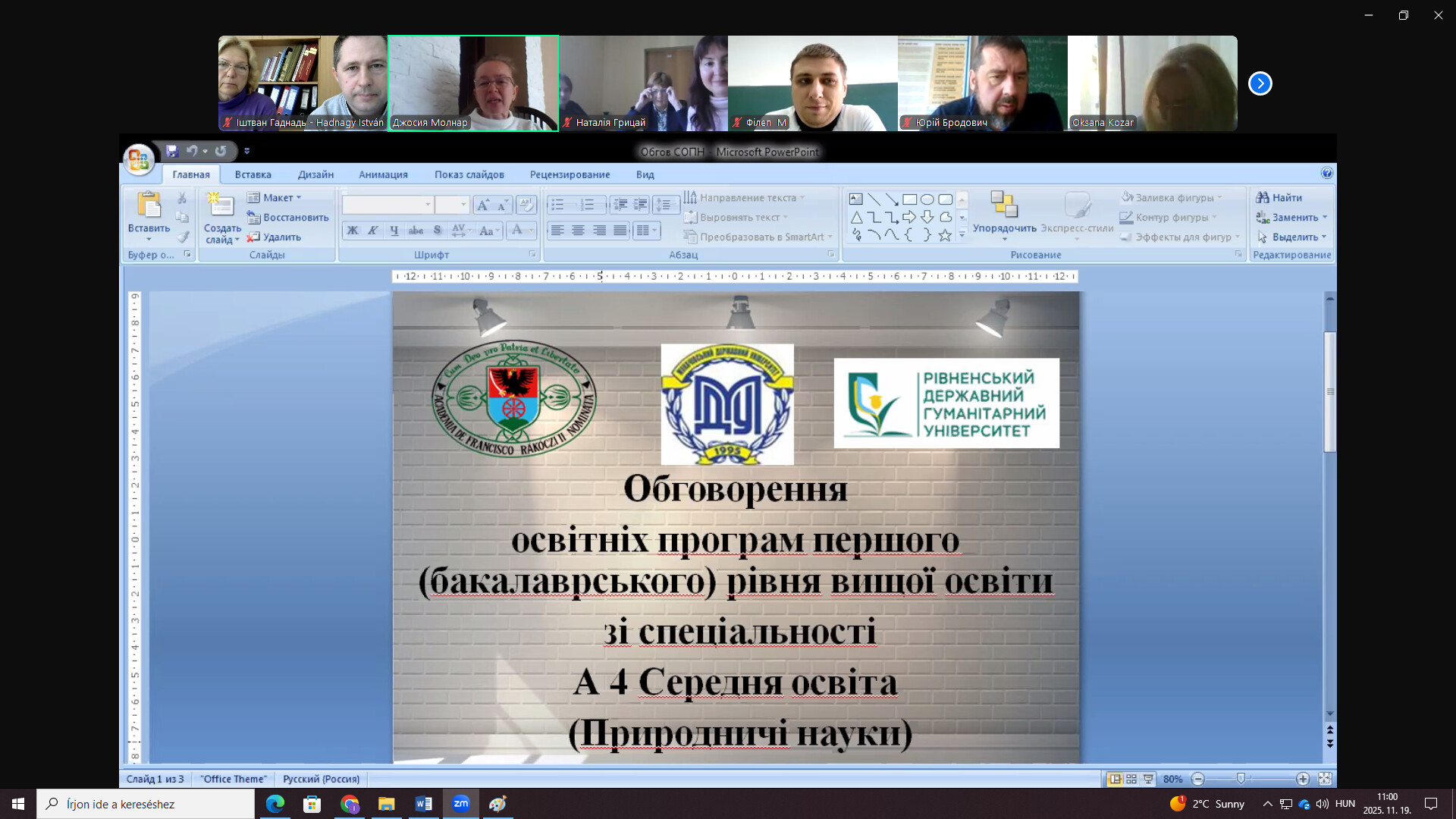Click the Создать слайд icon

(221, 206)
